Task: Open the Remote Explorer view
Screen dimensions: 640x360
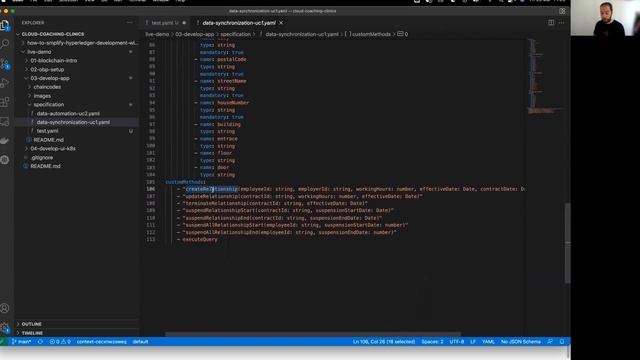Action: [5, 121]
